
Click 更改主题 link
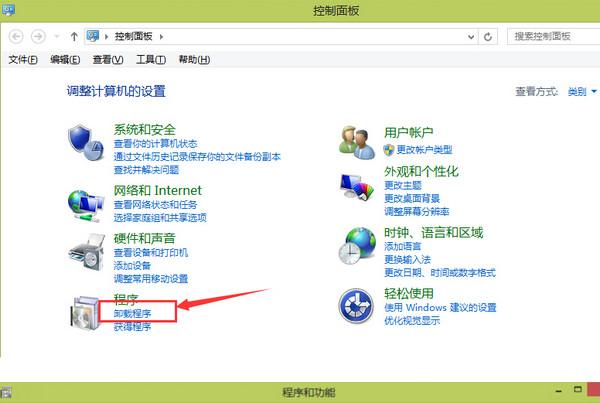point(403,186)
